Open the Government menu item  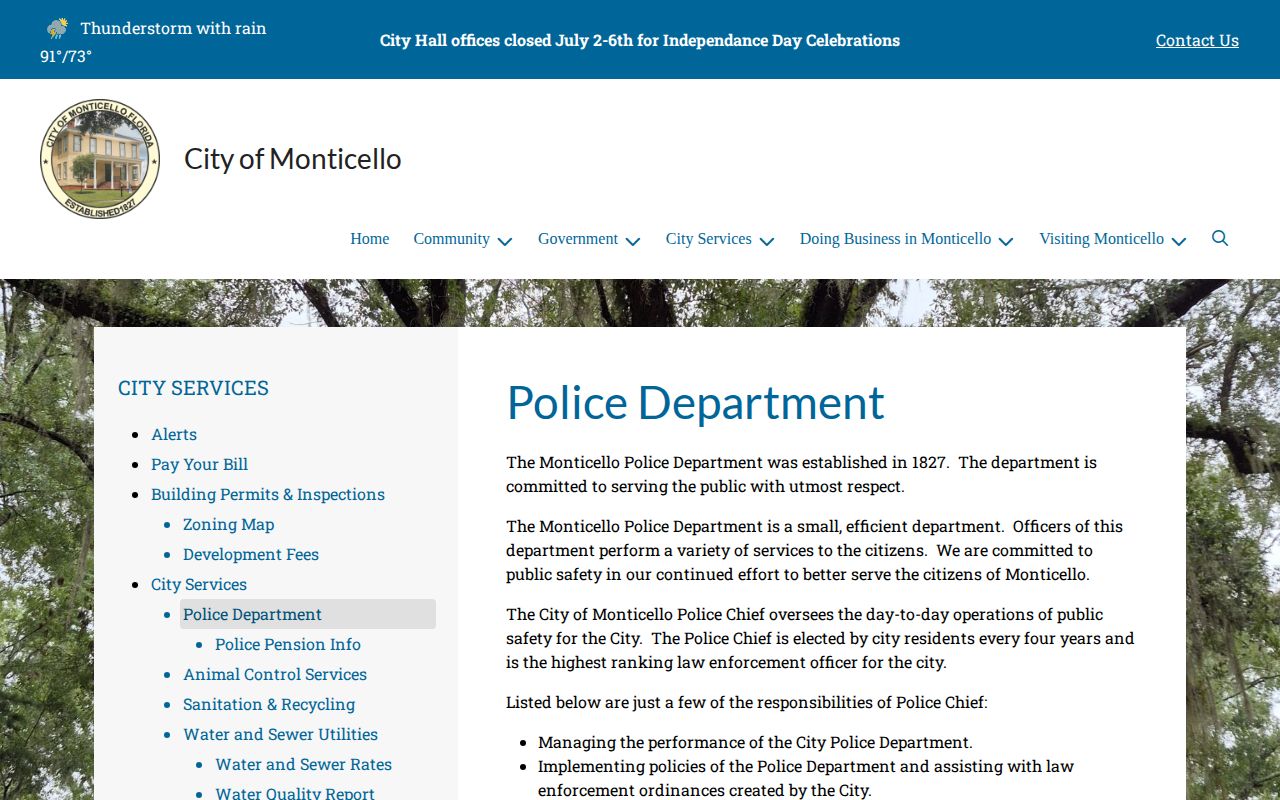tap(578, 239)
